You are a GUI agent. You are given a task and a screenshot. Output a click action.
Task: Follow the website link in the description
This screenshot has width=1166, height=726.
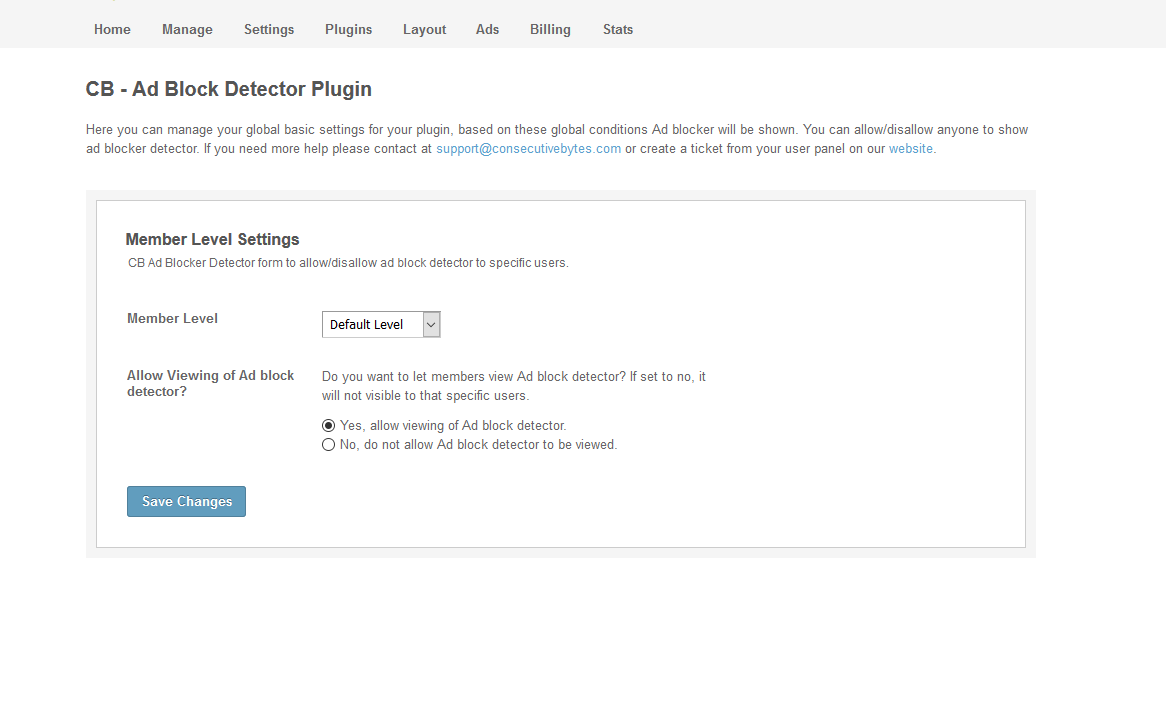(x=910, y=148)
